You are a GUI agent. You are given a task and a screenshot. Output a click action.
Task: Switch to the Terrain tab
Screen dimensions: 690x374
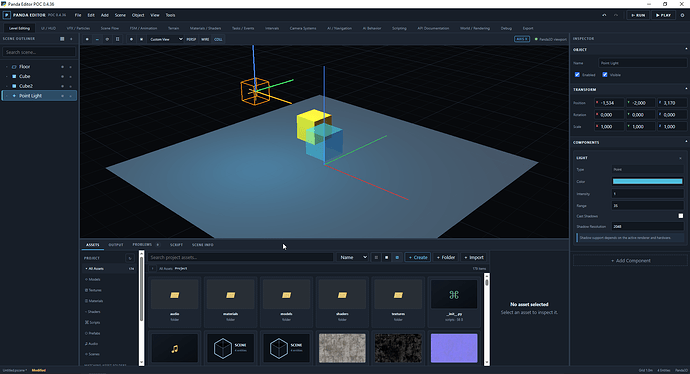click(x=173, y=28)
